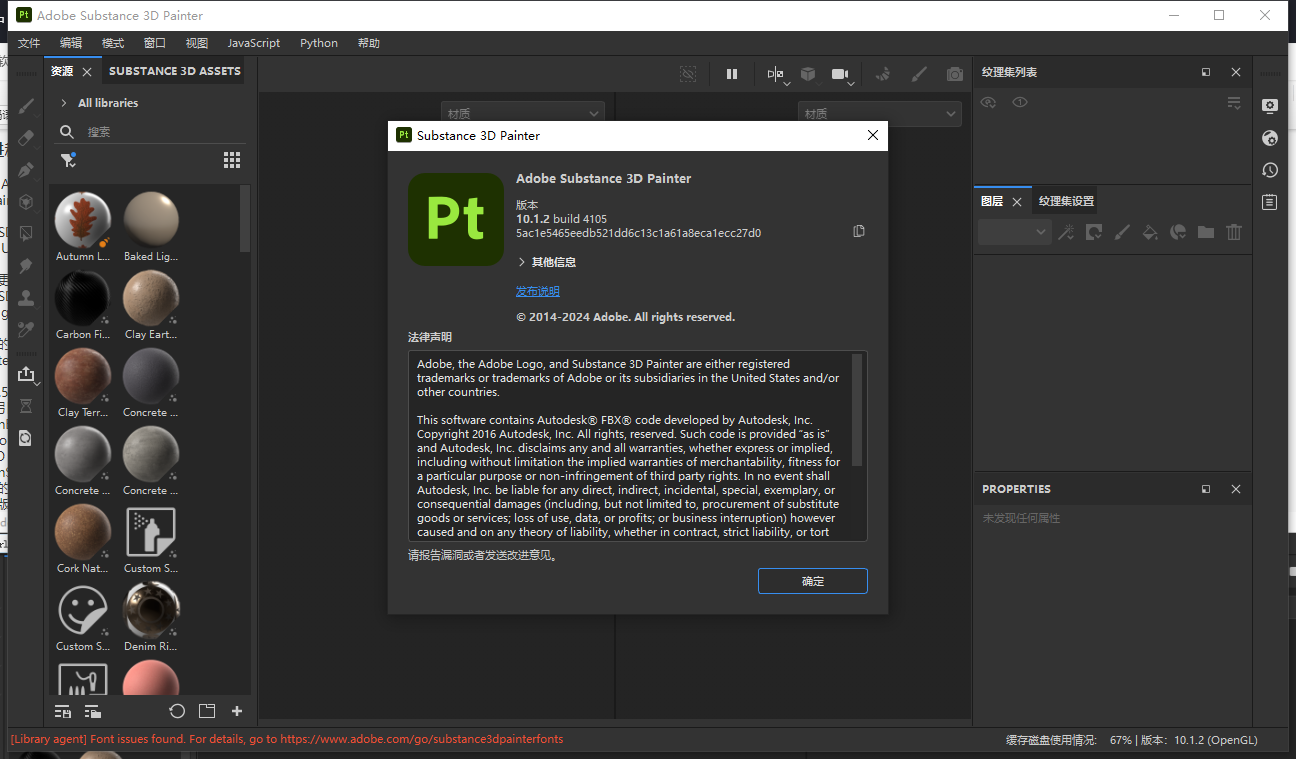Click 确定 button in About dialog
1296x759 pixels.
pos(813,581)
